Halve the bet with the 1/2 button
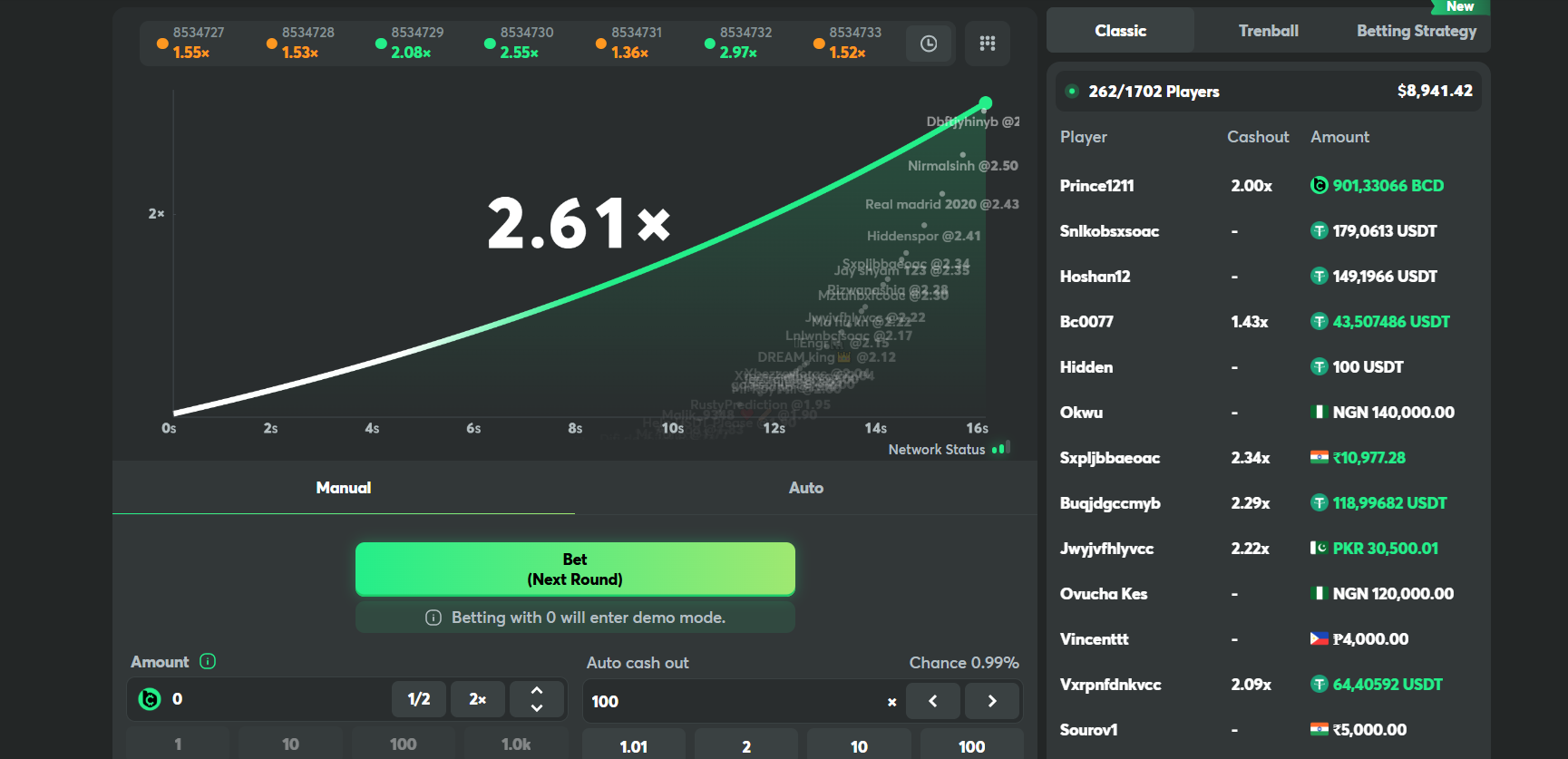This screenshot has width=1568, height=759. click(419, 699)
